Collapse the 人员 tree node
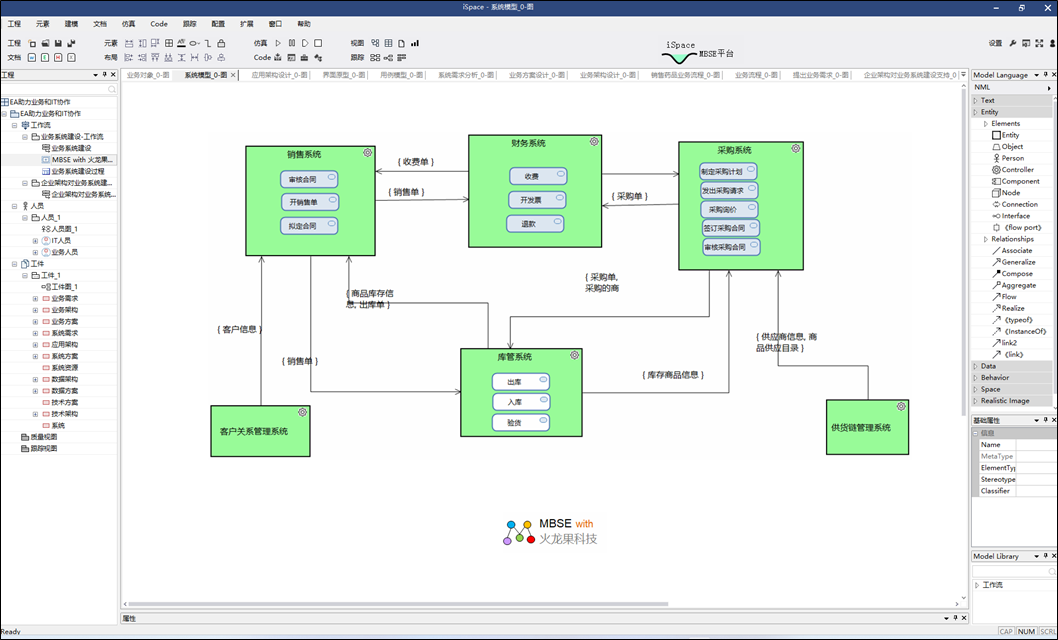 [15, 206]
